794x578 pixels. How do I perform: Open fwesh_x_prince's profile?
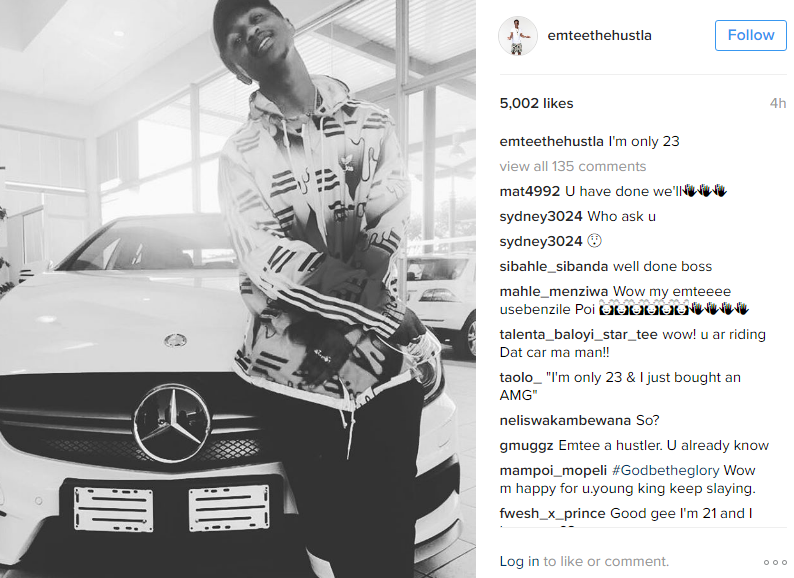(x=552, y=513)
